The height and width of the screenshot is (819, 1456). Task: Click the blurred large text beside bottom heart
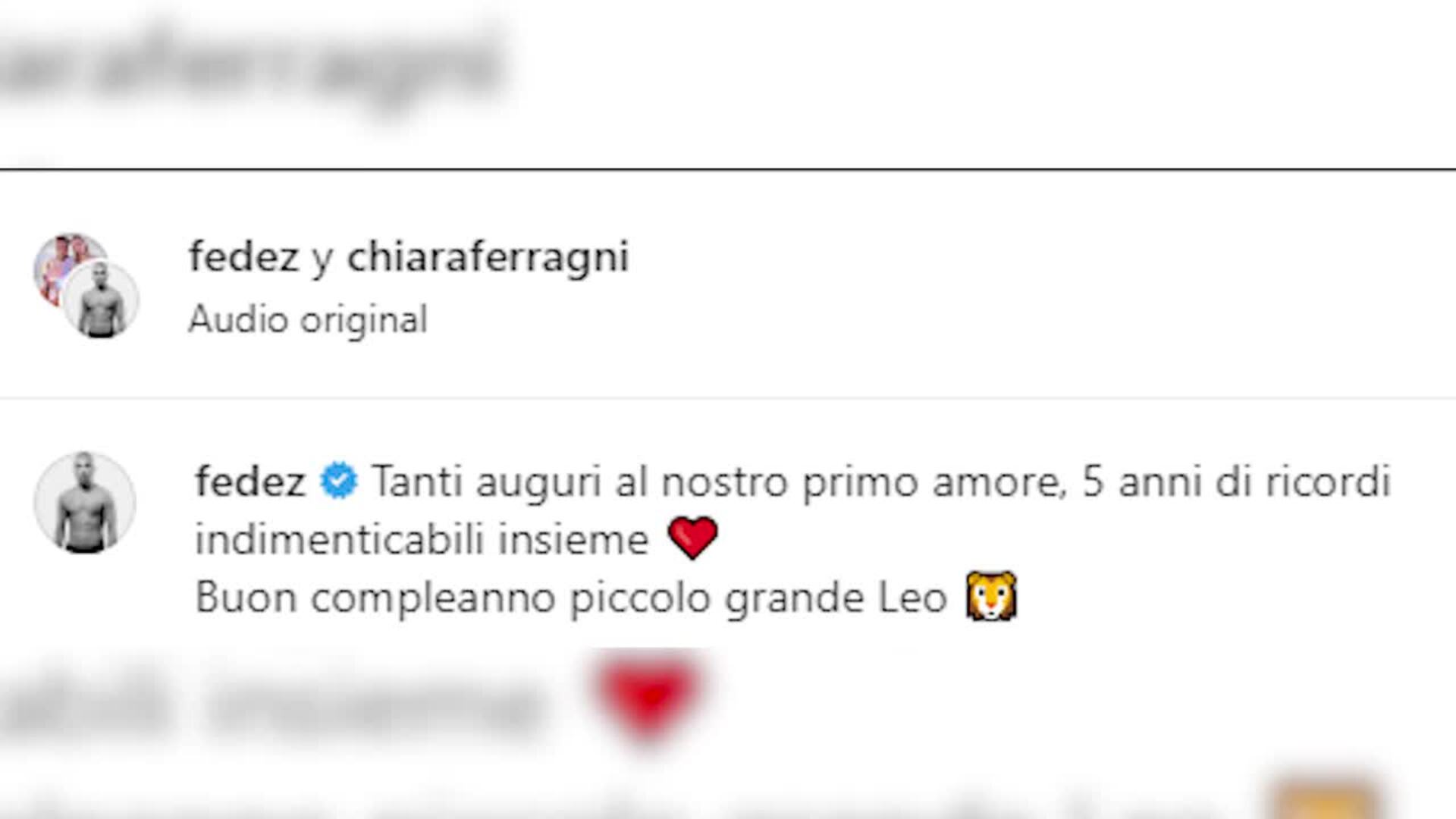[x=273, y=701]
